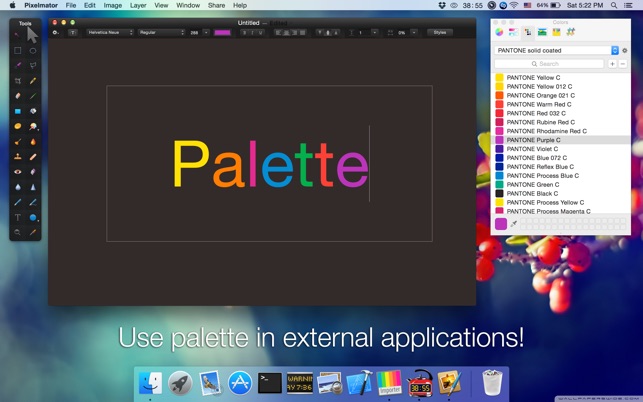This screenshot has height=402, width=643.
Task: Select the Elliptical Marquee tool
Action: click(x=33, y=50)
